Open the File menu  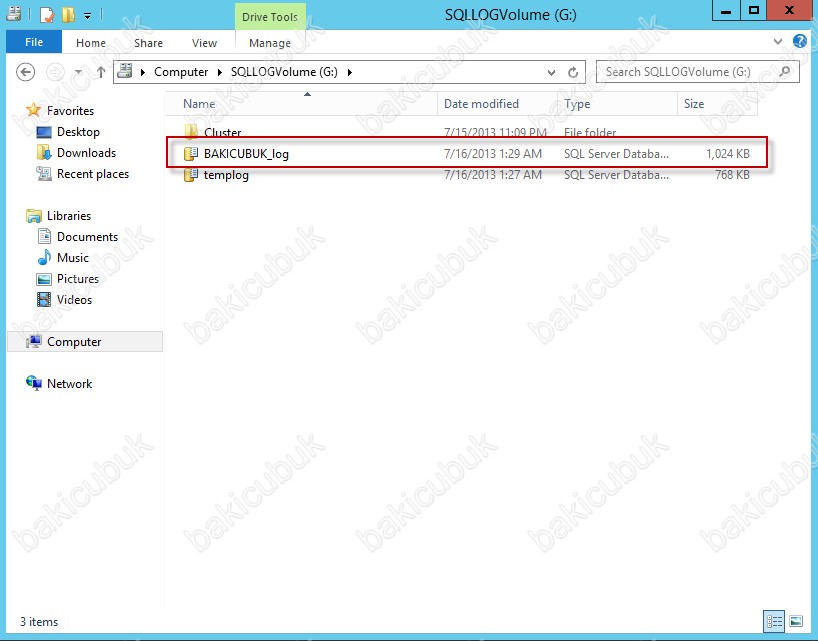(x=34, y=42)
